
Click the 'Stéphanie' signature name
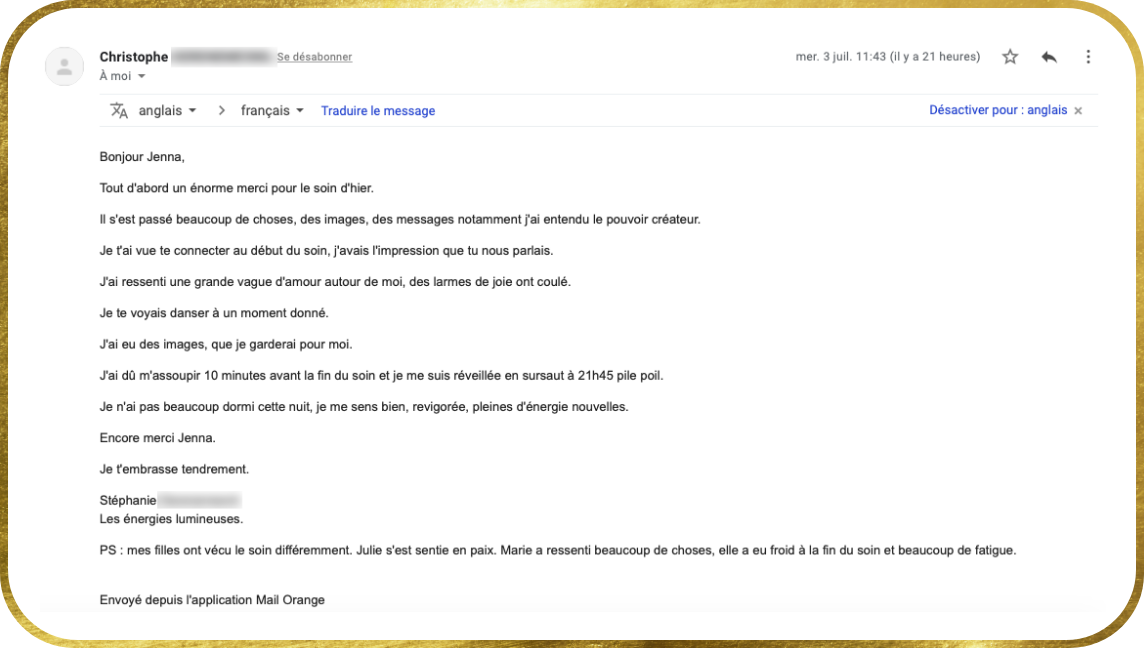tap(128, 501)
